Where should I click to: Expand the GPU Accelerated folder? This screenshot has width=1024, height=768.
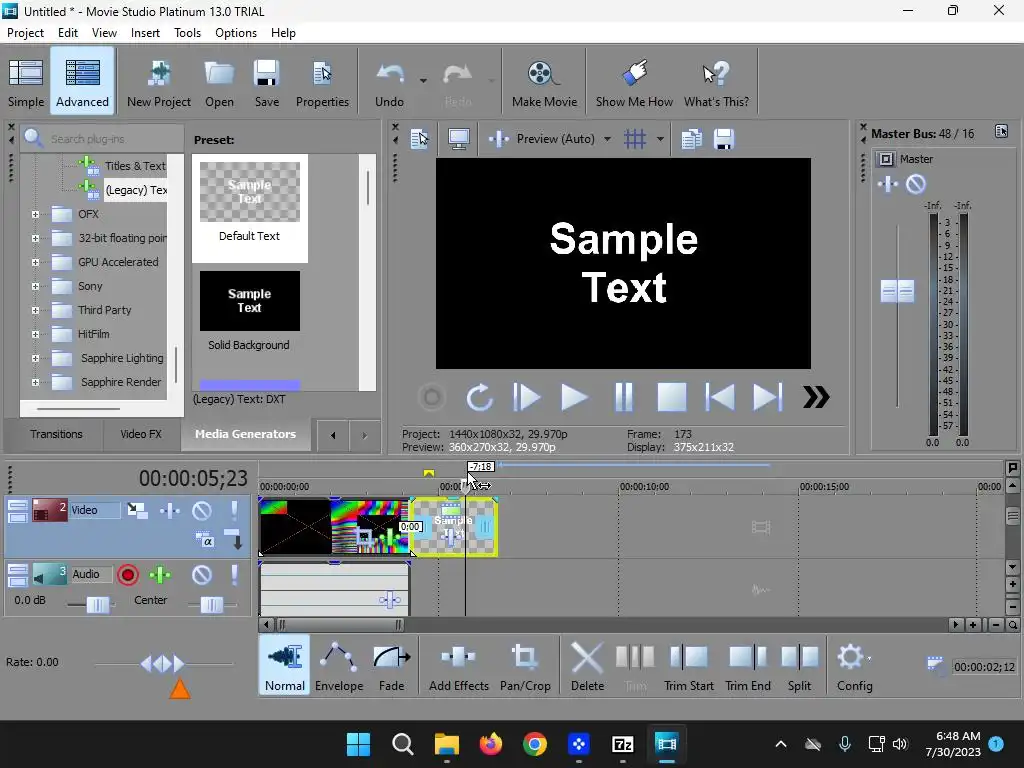tap(35, 263)
